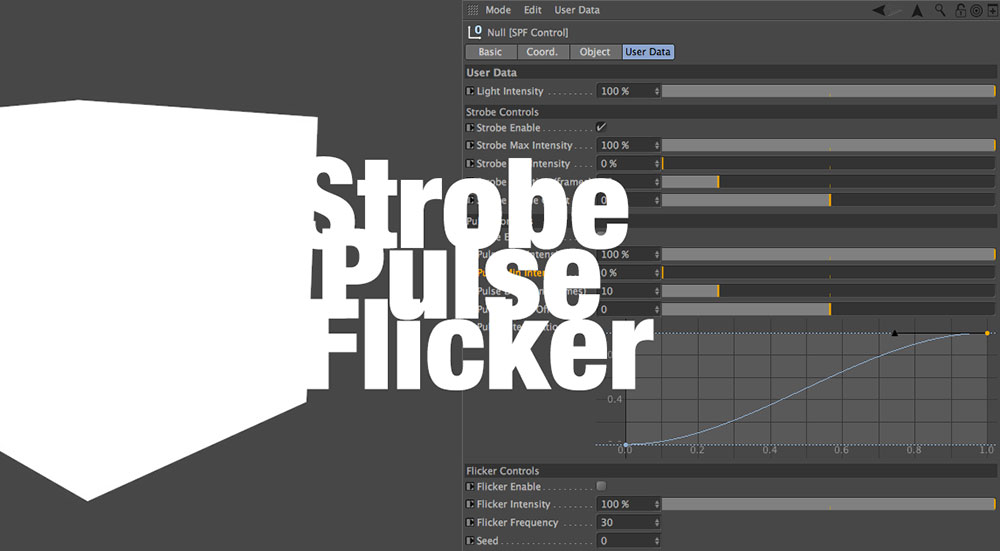Switch to the Object tab

point(595,52)
